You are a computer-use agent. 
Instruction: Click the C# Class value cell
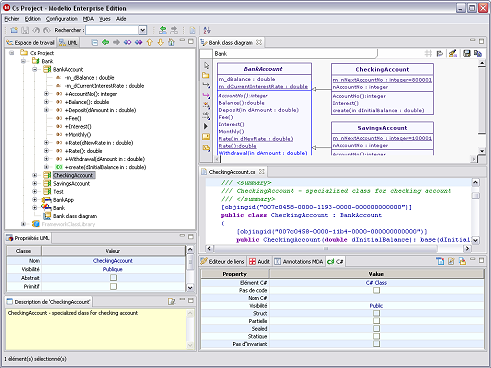(x=376, y=283)
